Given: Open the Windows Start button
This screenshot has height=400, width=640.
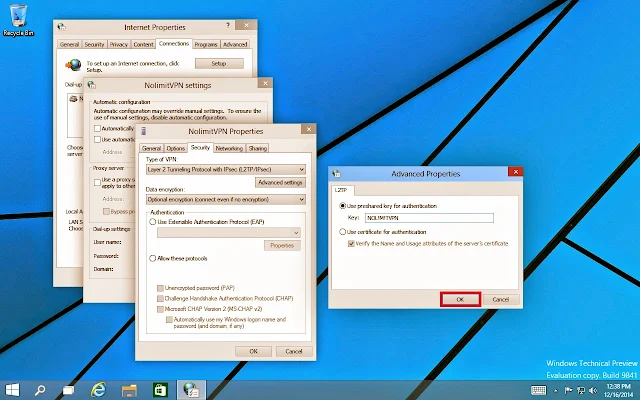Looking at the screenshot, I should 12,390.
